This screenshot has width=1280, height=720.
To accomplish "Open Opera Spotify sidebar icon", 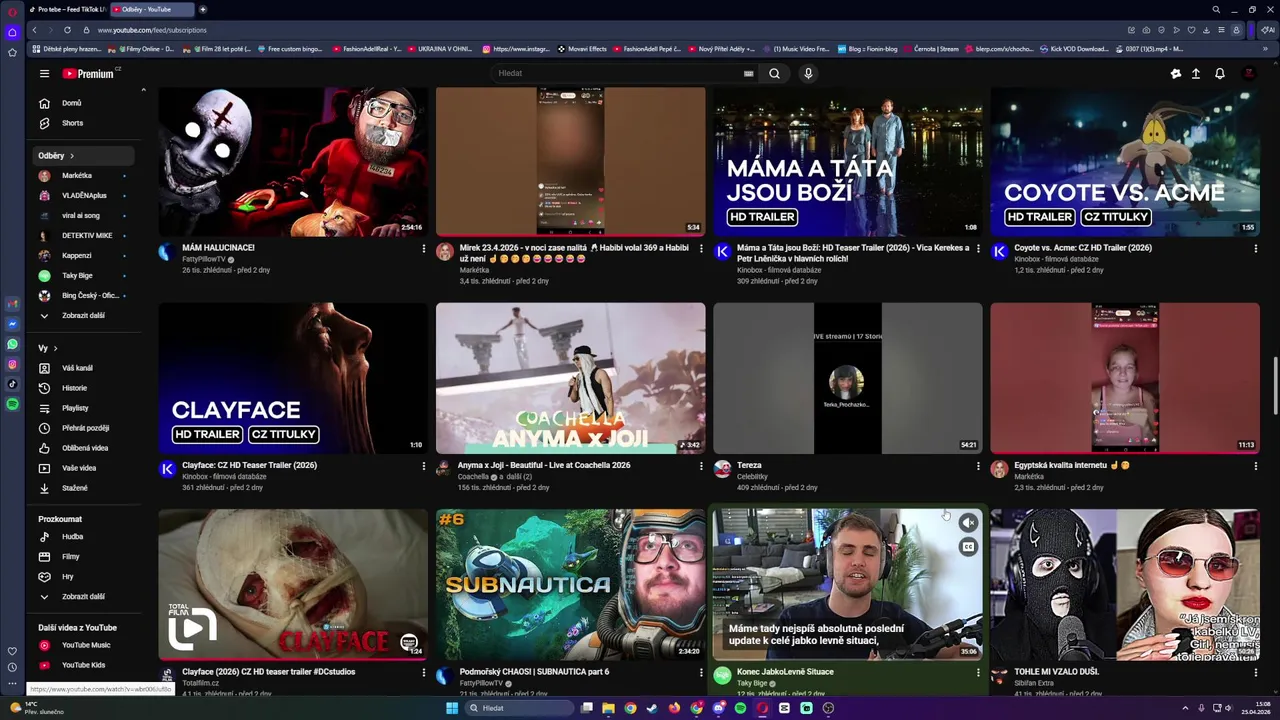I will click(x=12, y=404).
